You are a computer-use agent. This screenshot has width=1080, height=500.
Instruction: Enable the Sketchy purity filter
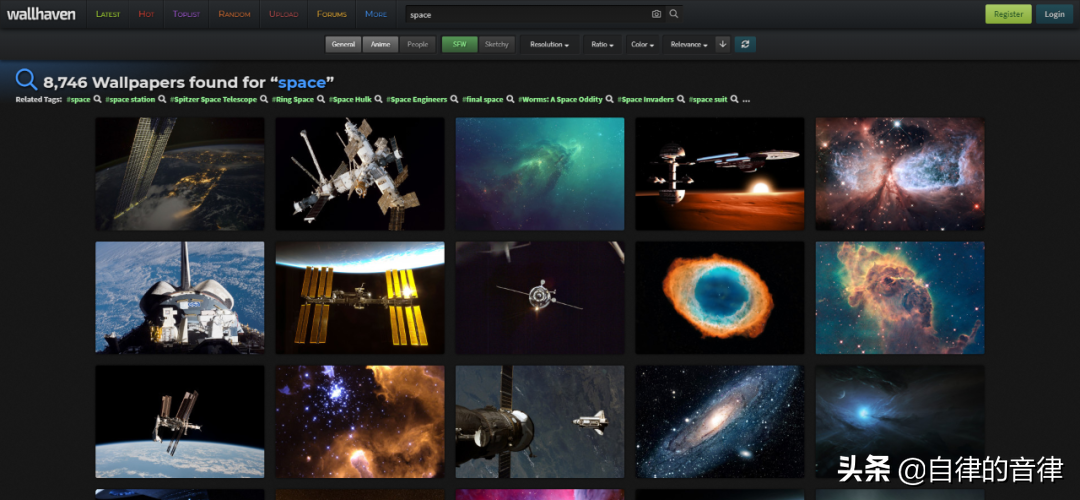[x=497, y=44]
